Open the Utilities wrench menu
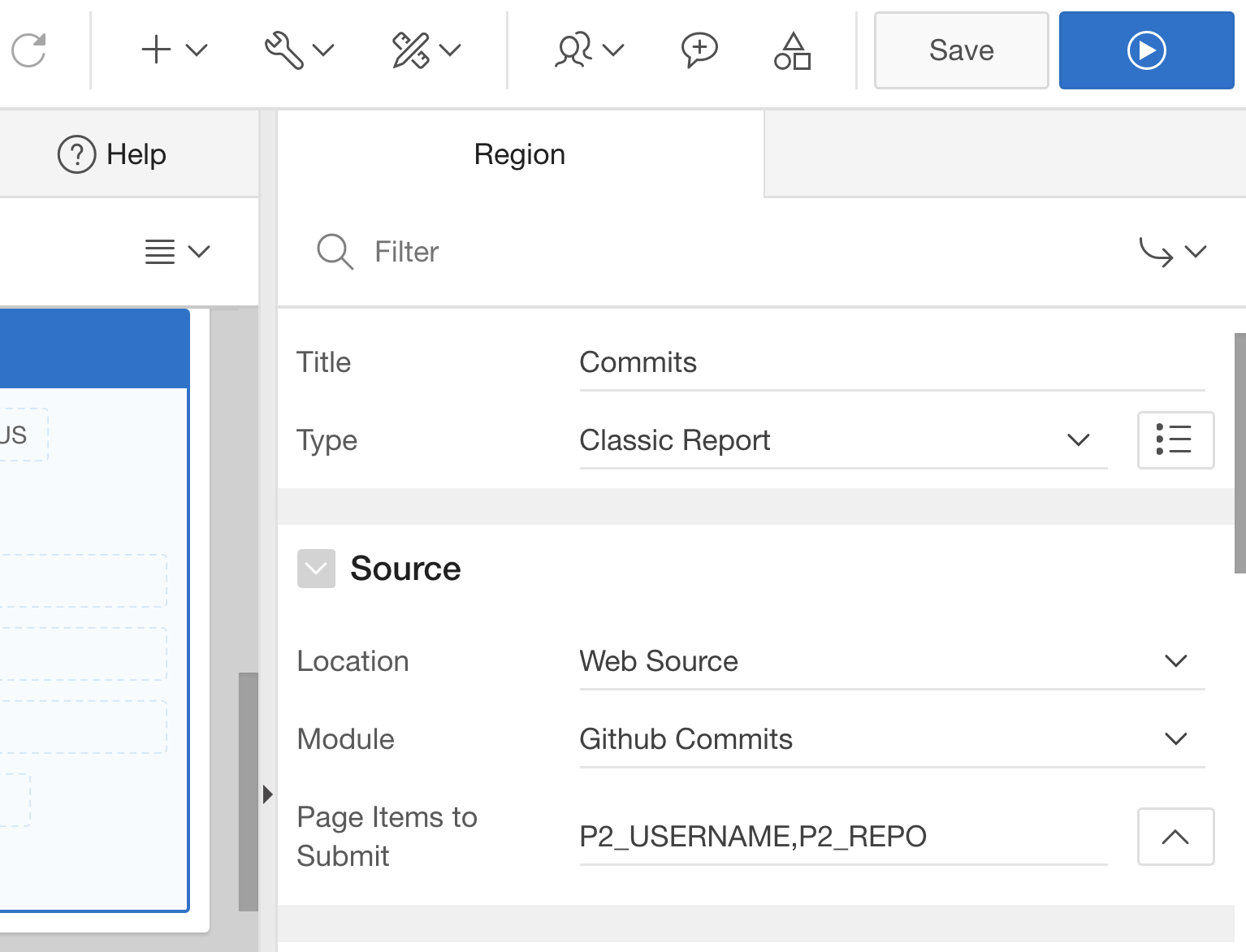This screenshot has height=952, width=1246. tap(299, 50)
